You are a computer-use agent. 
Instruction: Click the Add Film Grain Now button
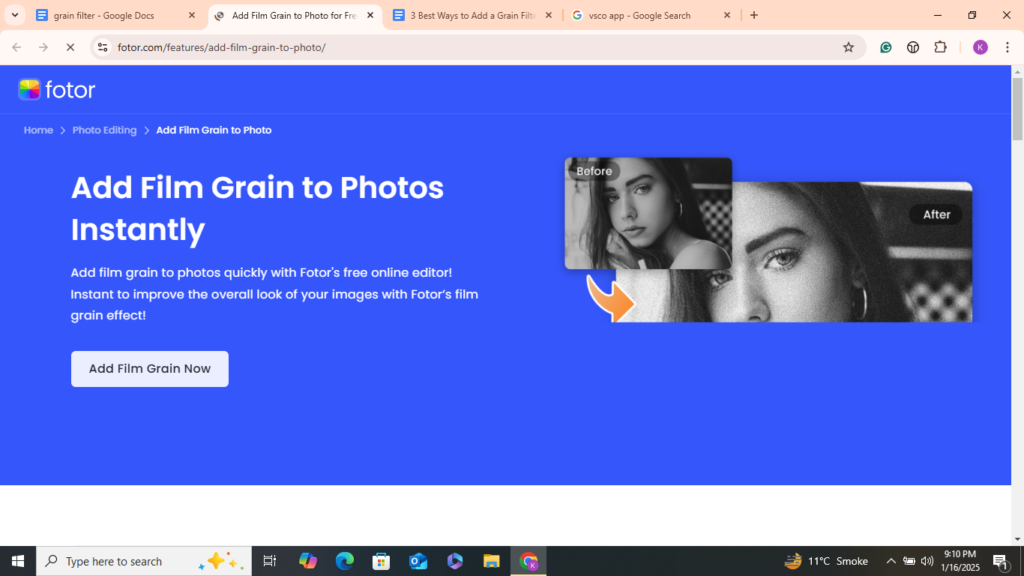[x=149, y=368]
